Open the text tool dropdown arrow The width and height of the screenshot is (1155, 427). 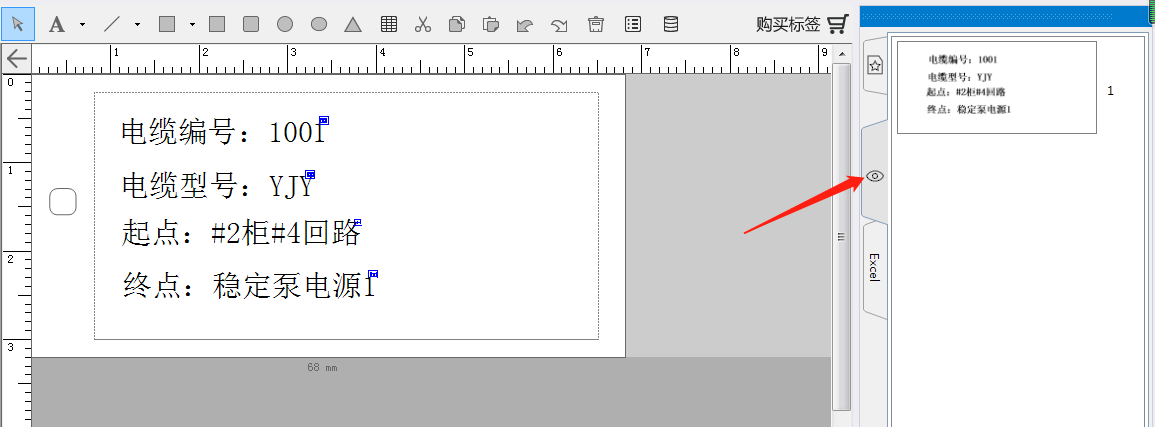82,23
